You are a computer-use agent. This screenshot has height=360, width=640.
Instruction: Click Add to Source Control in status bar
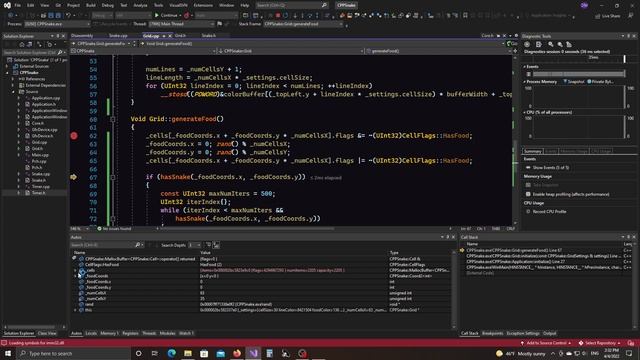547,343
